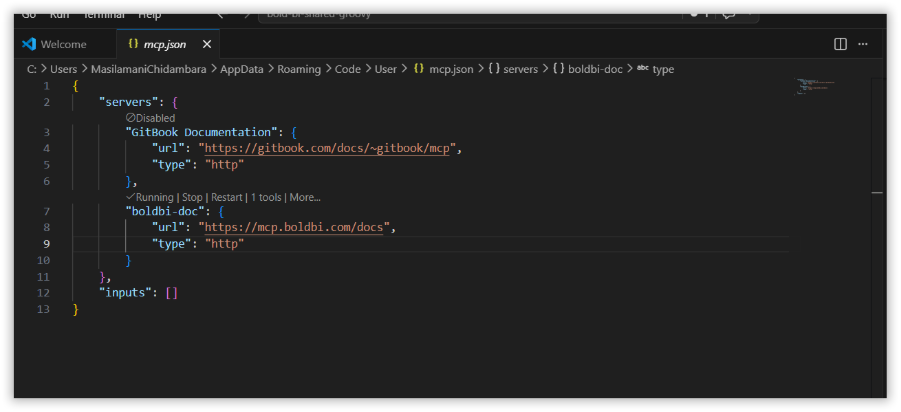Open the servers symbol breadcrumb
901x412 pixels.
click(513, 69)
